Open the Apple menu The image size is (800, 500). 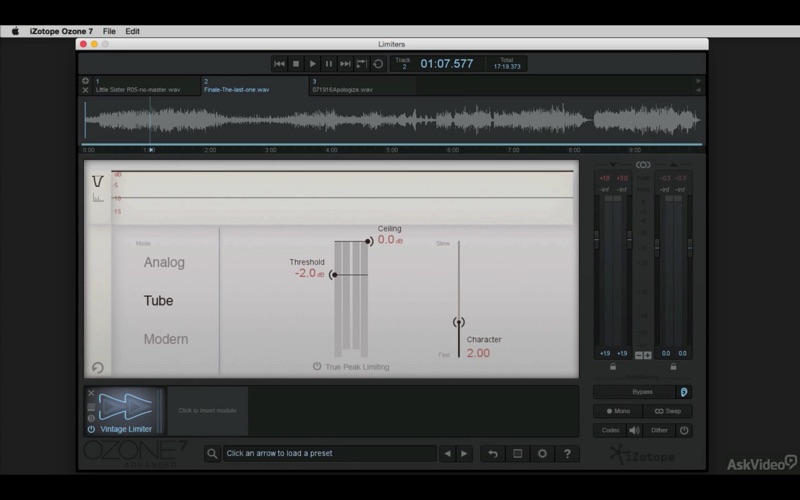(x=15, y=31)
